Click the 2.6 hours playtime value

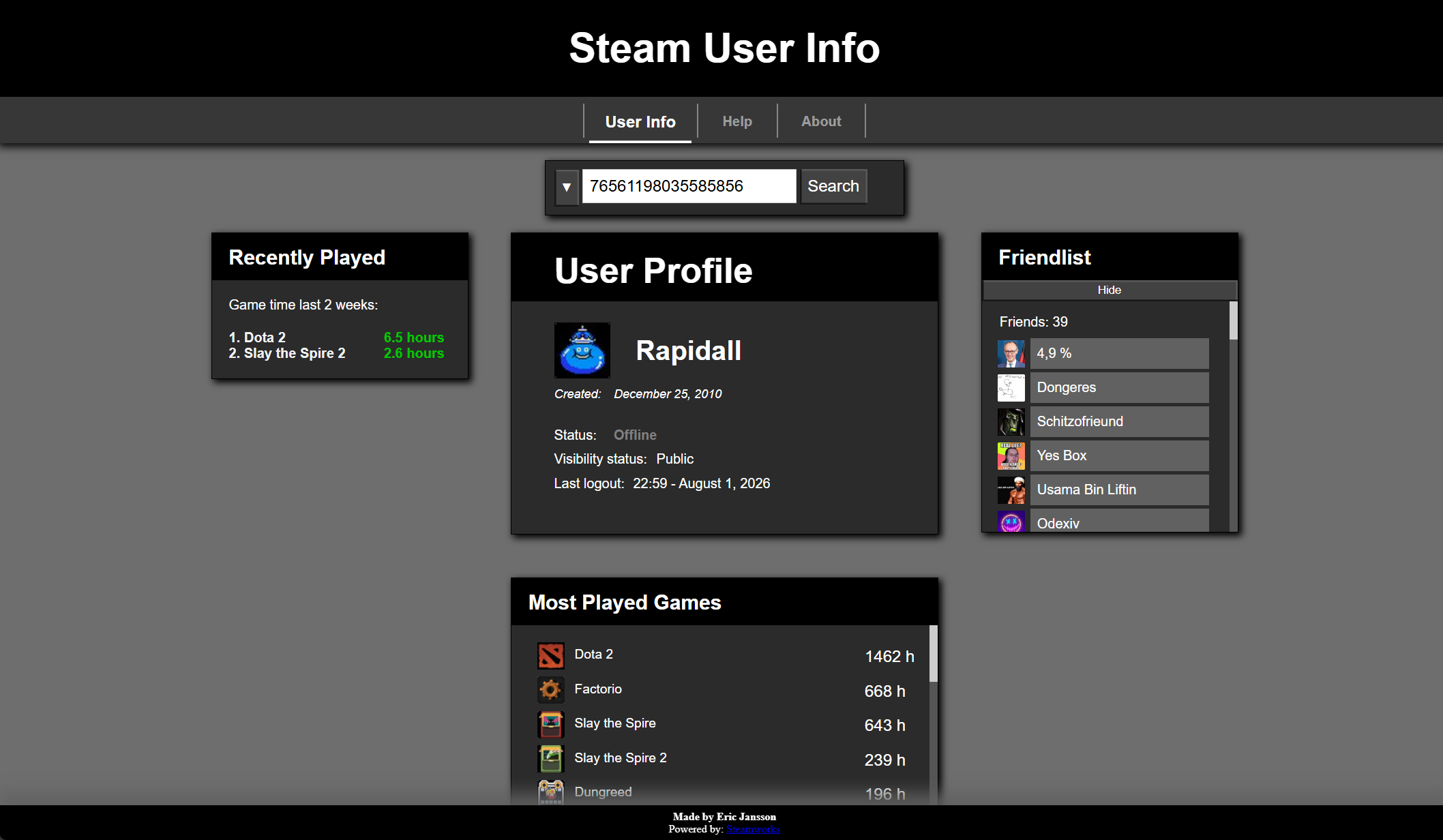[414, 353]
